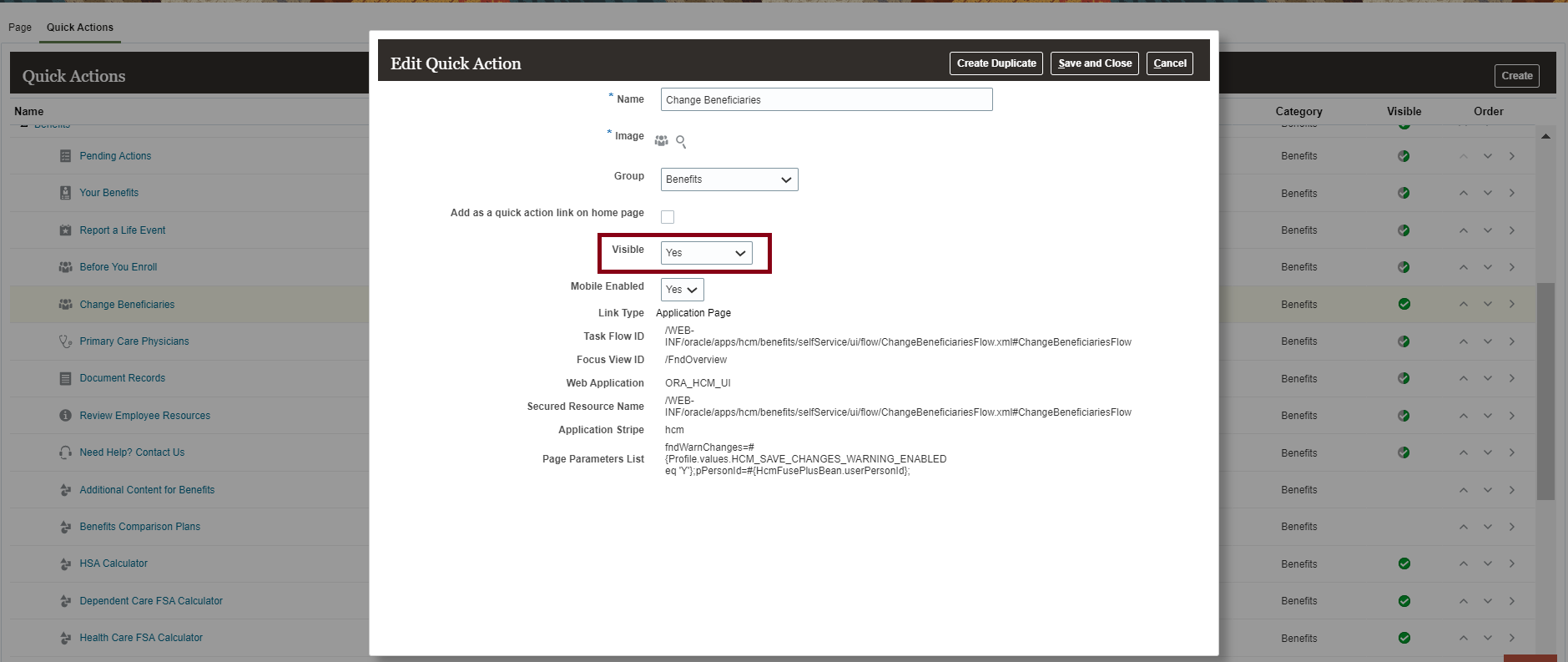Open the Health Care FSA Calculator link
The width and height of the screenshot is (1568, 662).
click(141, 638)
